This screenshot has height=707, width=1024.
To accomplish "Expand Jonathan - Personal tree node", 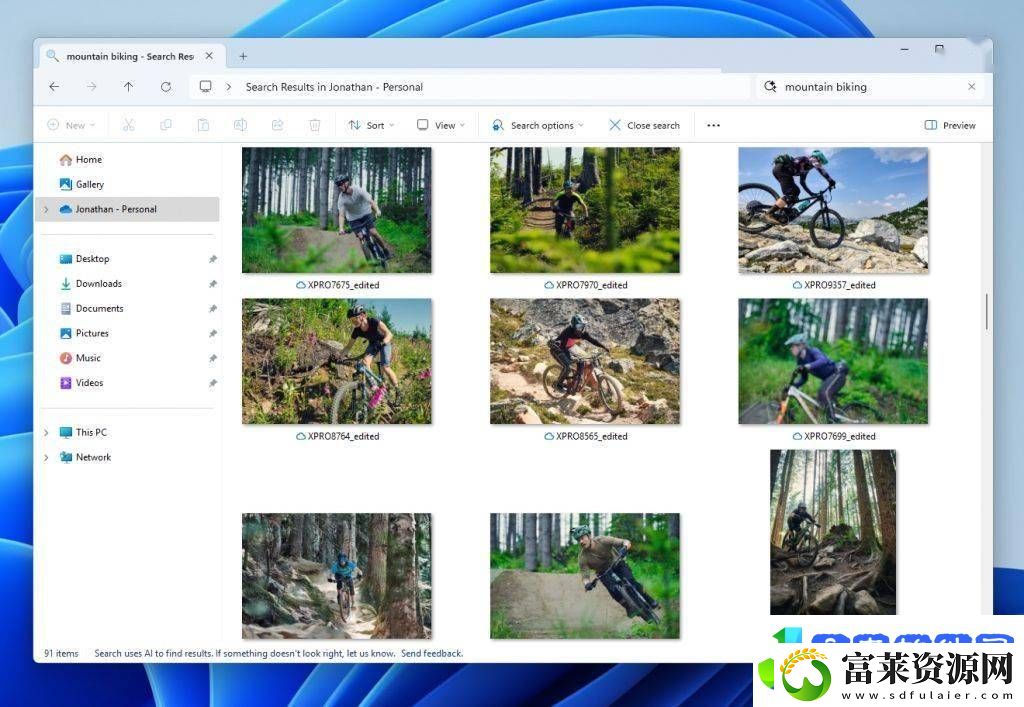I will click(46, 210).
